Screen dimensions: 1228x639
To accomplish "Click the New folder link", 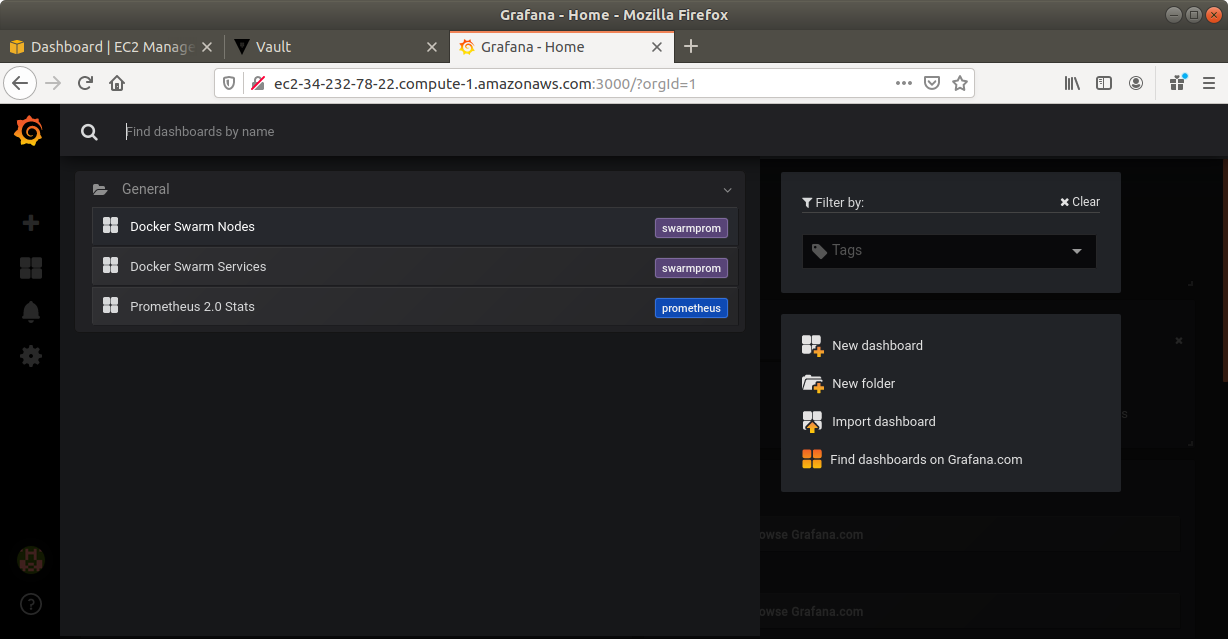I will click(x=863, y=384).
